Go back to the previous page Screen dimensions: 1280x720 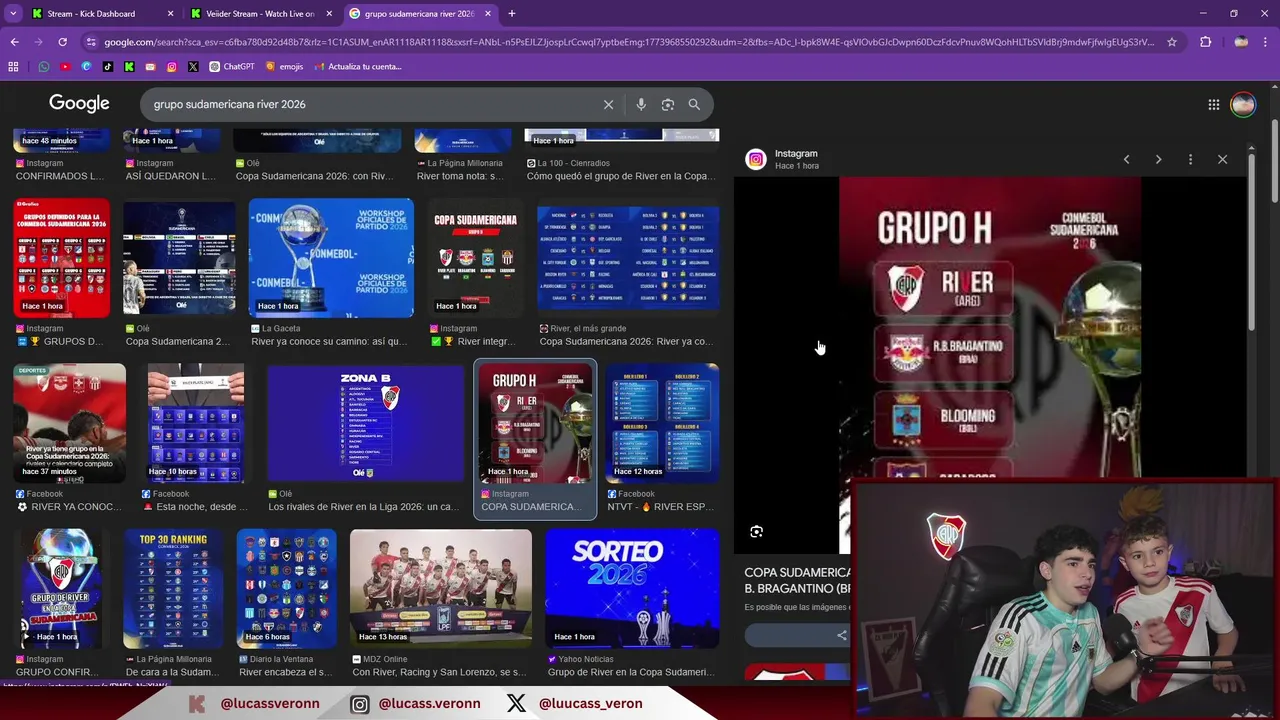(14, 42)
